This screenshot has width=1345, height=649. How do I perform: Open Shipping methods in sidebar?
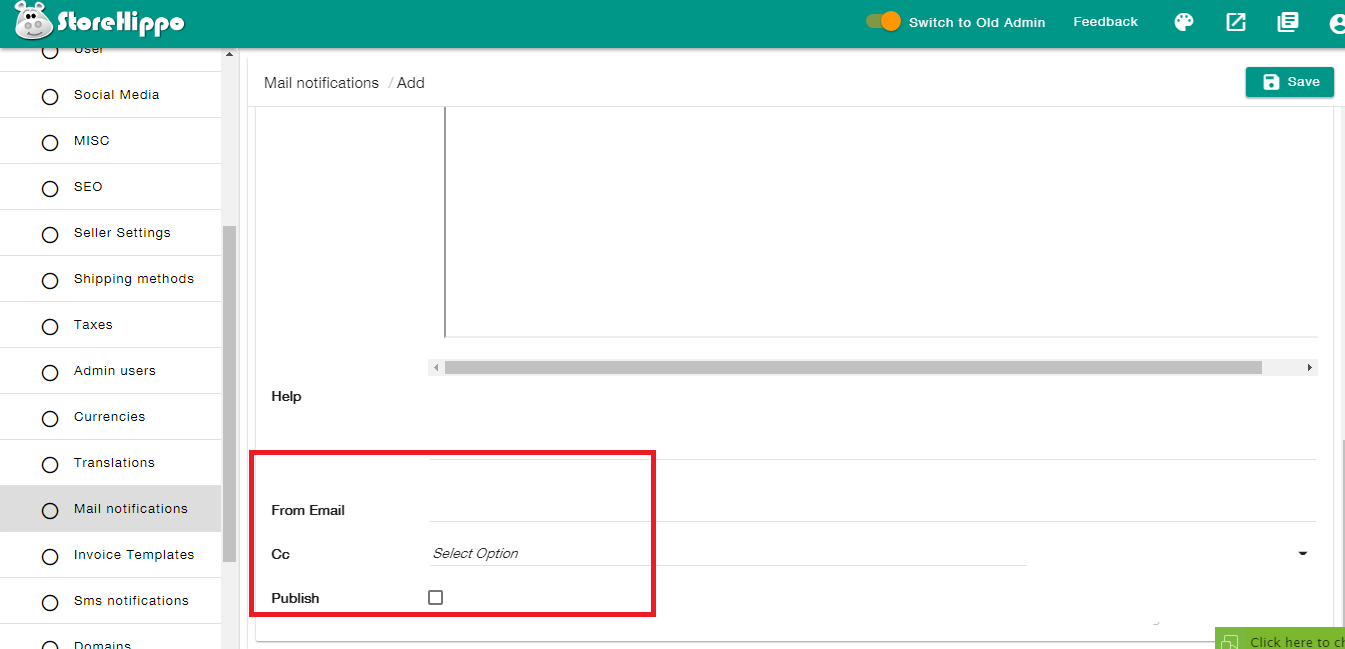(134, 279)
